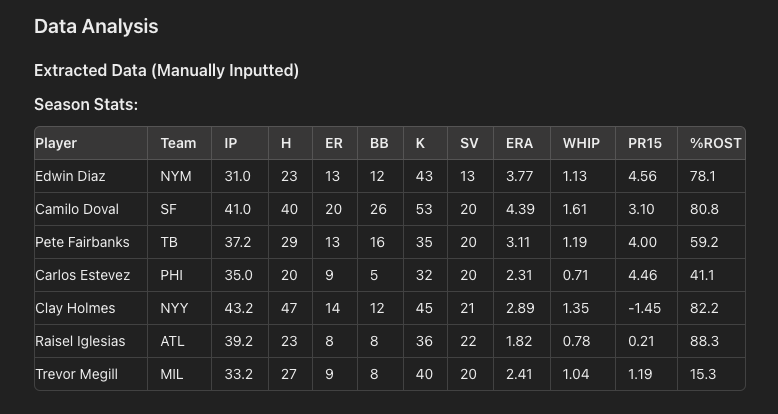This screenshot has width=778, height=414.
Task: Select the SV column header
Action: [469, 143]
